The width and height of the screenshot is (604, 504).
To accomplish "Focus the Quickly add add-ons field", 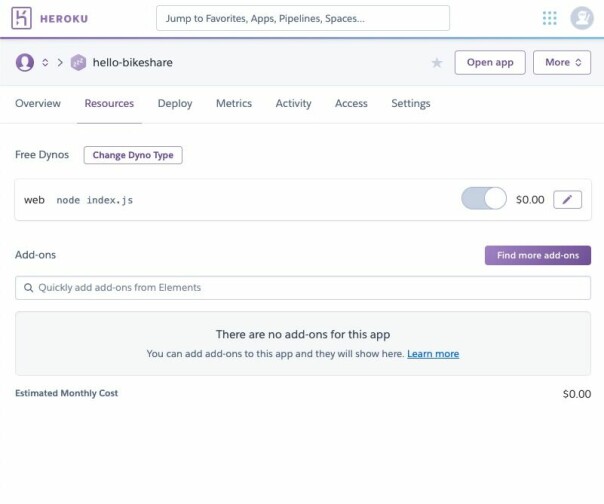I will (303, 287).
